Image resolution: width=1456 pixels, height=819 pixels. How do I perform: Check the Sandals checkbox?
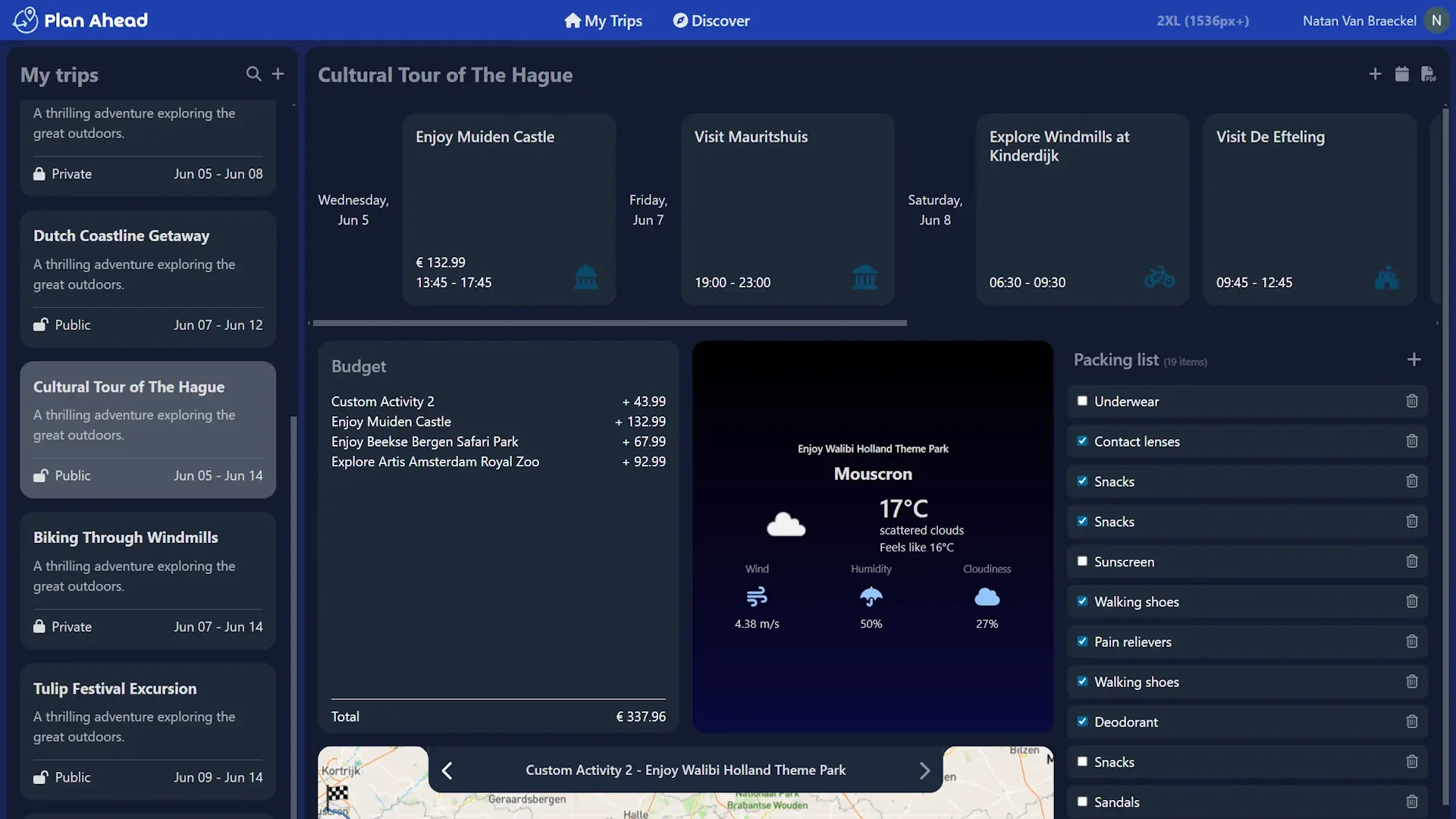pos(1082,802)
